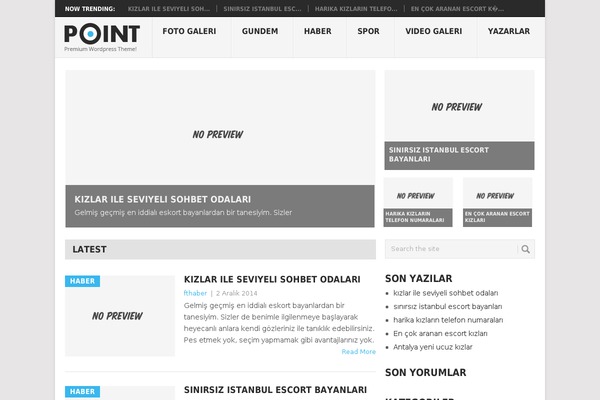Open small featured box 'En çok aranan escort kizlari'
The height and width of the screenshot is (400, 600).
pos(497,202)
